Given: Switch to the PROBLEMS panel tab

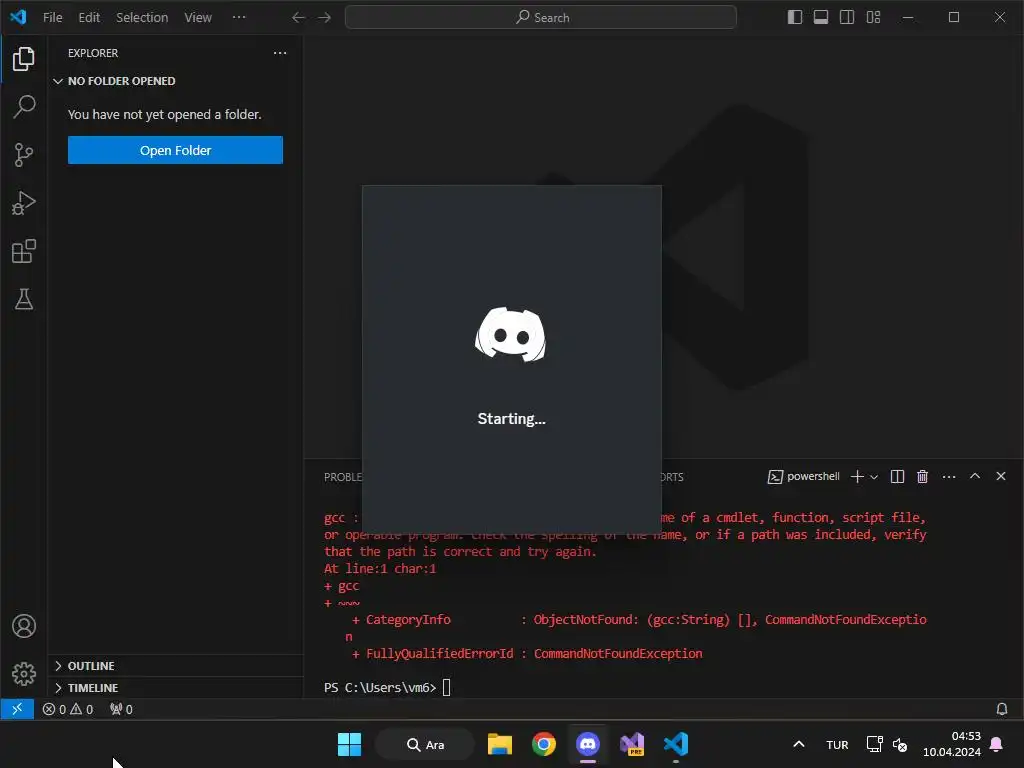Looking at the screenshot, I should coord(343,477).
